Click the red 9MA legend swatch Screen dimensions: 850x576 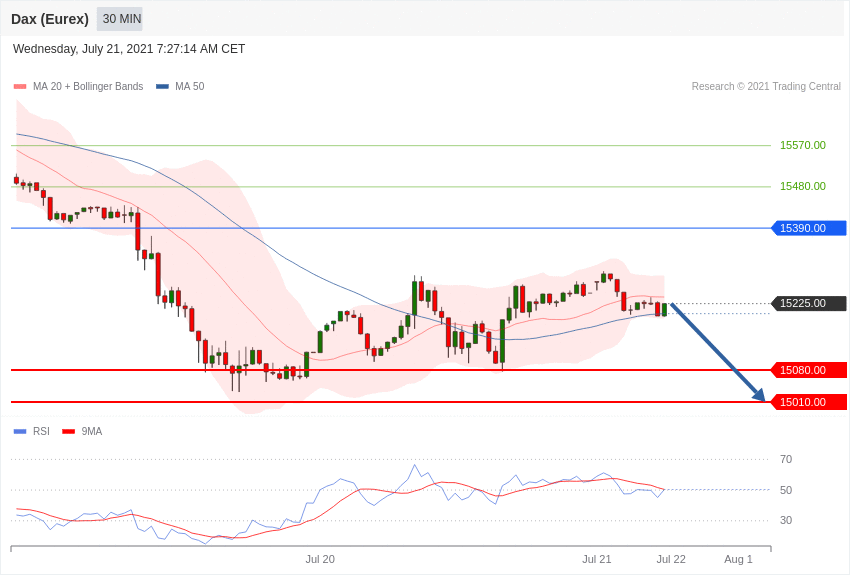point(69,431)
